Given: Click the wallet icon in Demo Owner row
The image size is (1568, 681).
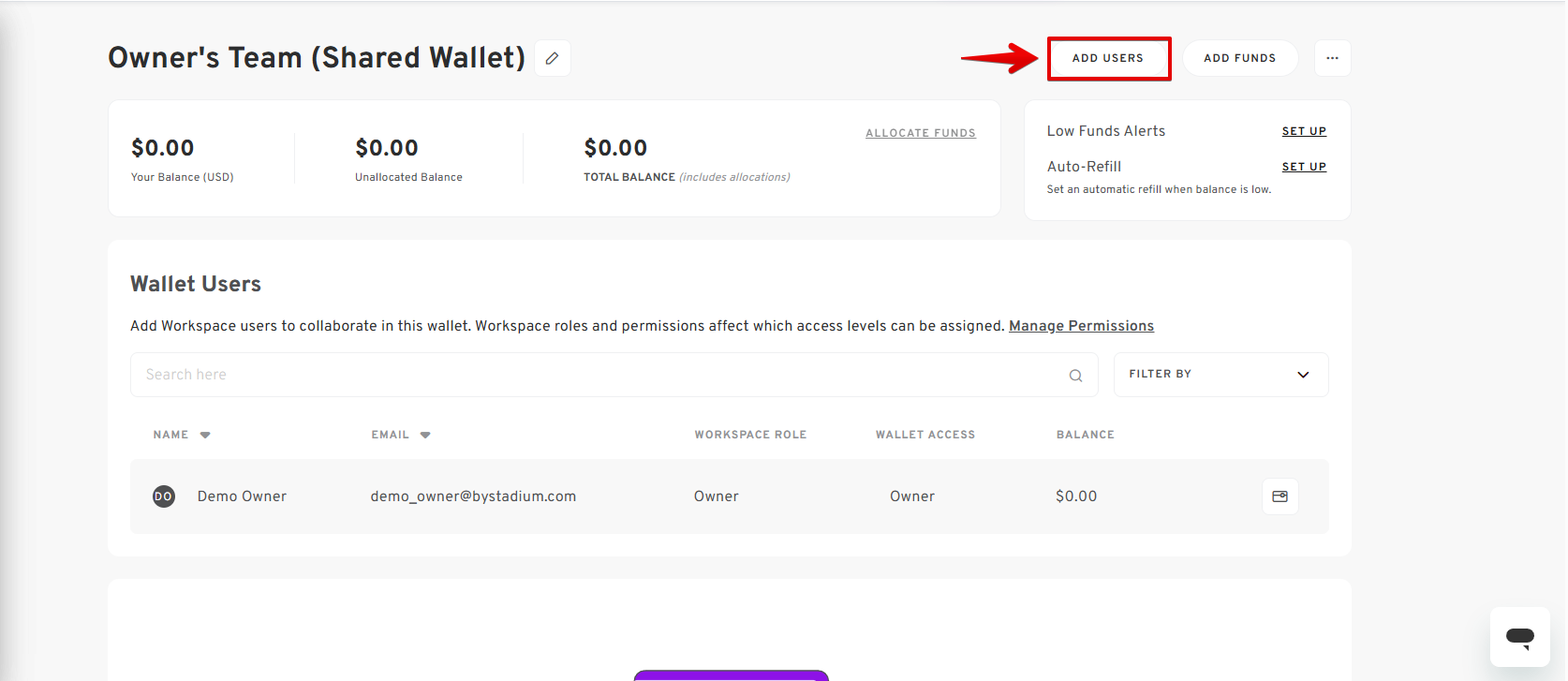Looking at the screenshot, I should (x=1280, y=496).
